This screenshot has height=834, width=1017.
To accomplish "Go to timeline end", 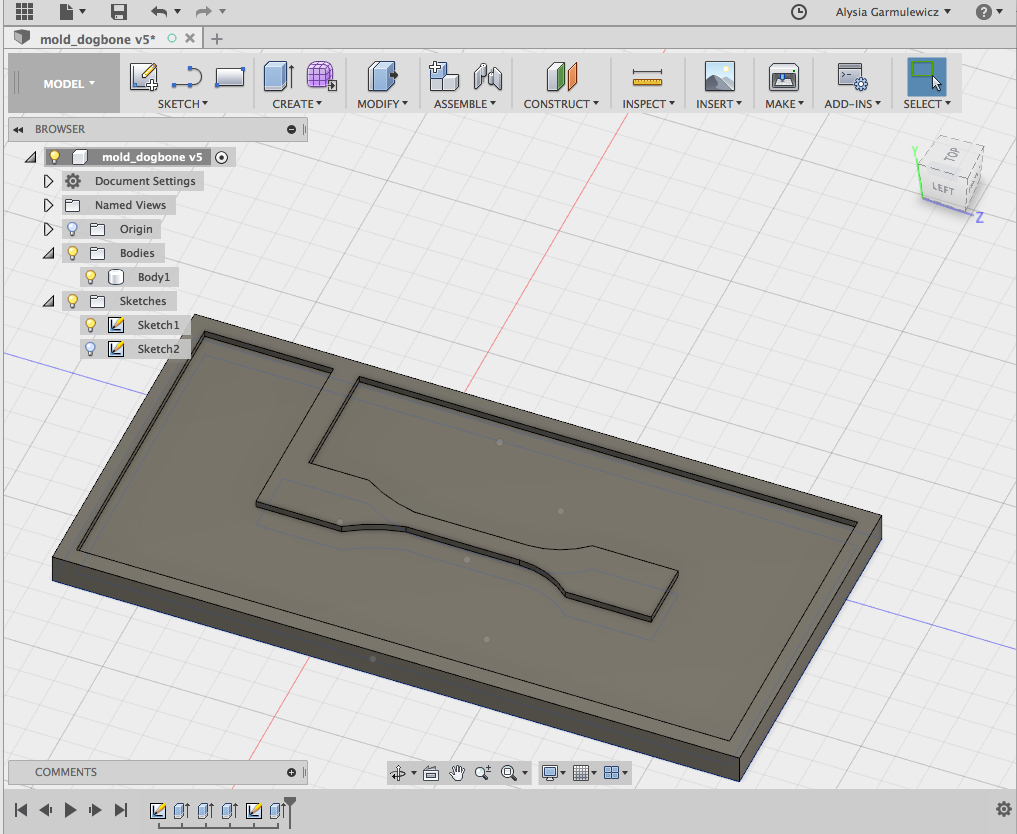I will 121,809.
